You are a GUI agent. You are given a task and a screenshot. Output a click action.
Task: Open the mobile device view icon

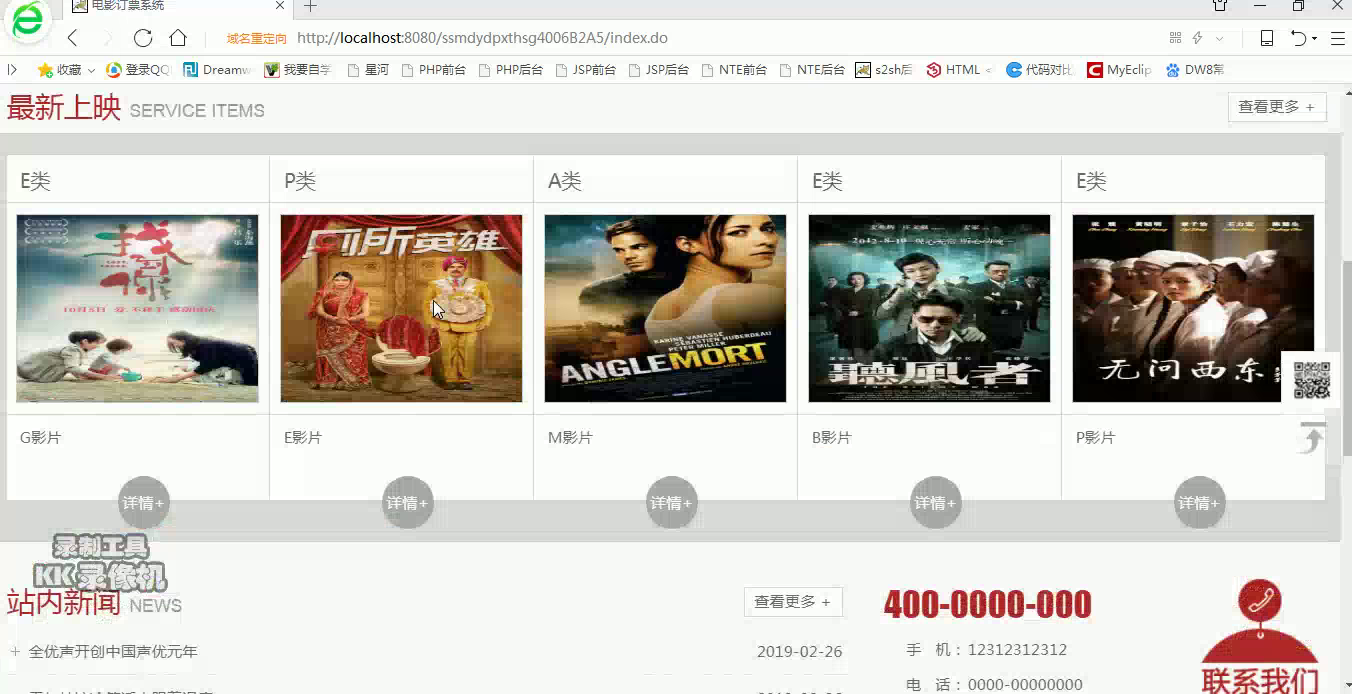coord(1267,38)
